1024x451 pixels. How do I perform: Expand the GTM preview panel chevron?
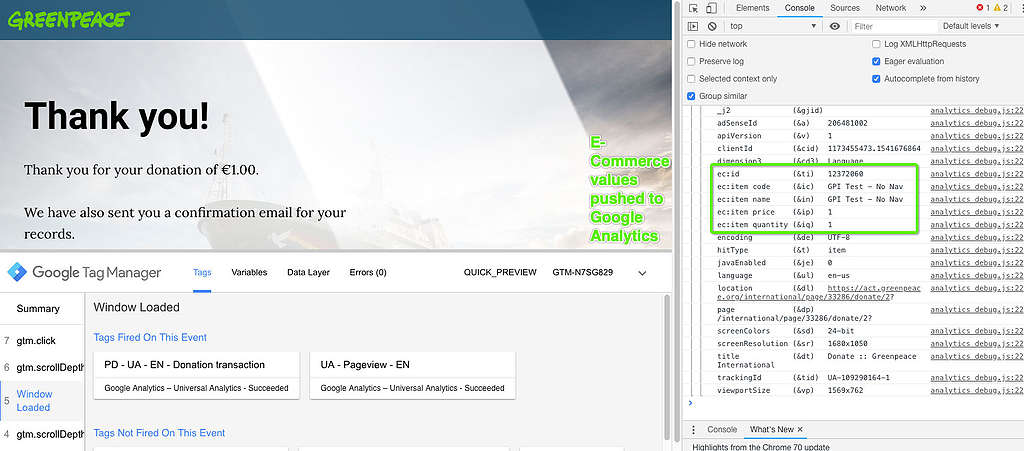642,273
